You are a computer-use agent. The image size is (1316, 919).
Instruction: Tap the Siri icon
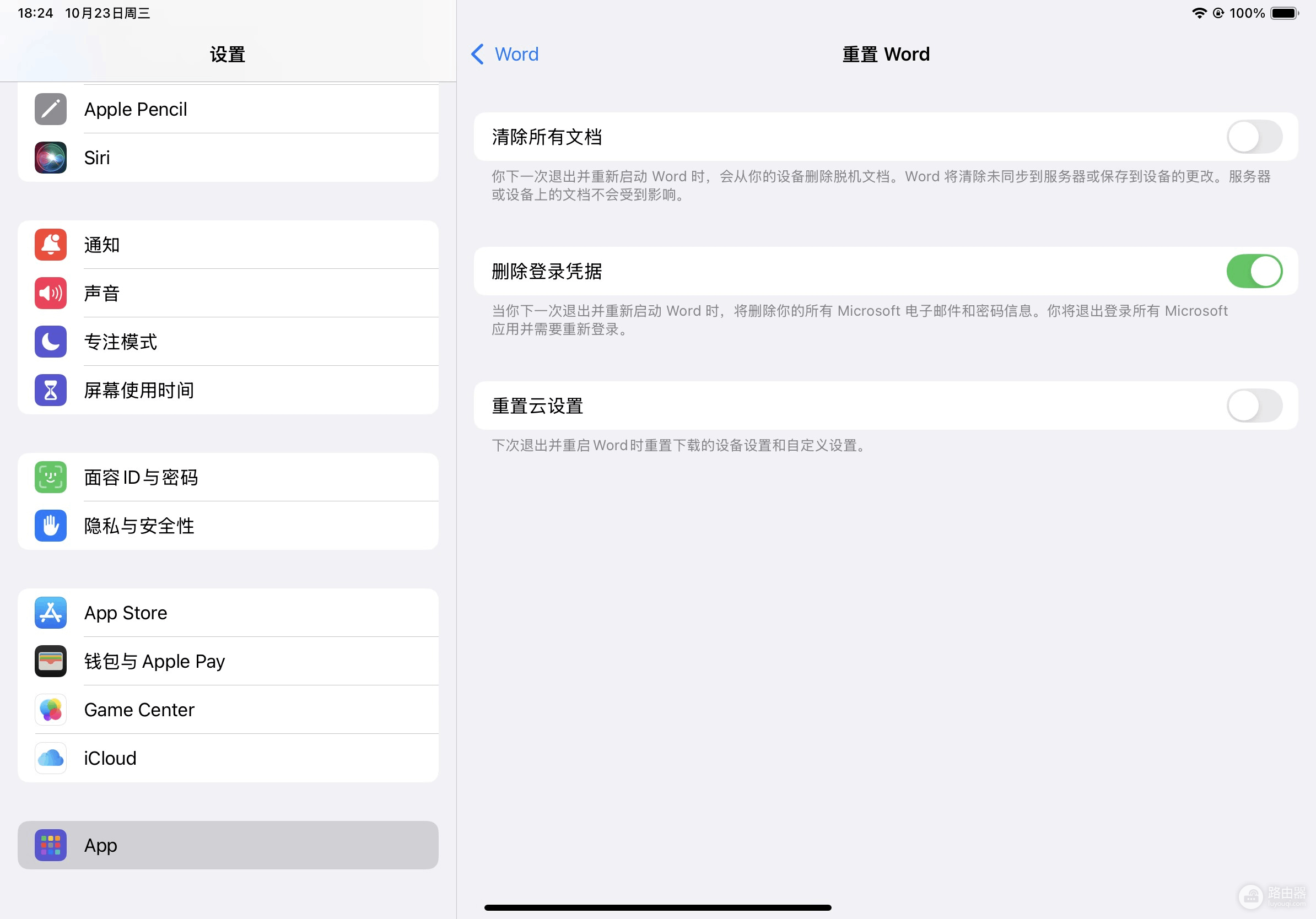point(51,158)
